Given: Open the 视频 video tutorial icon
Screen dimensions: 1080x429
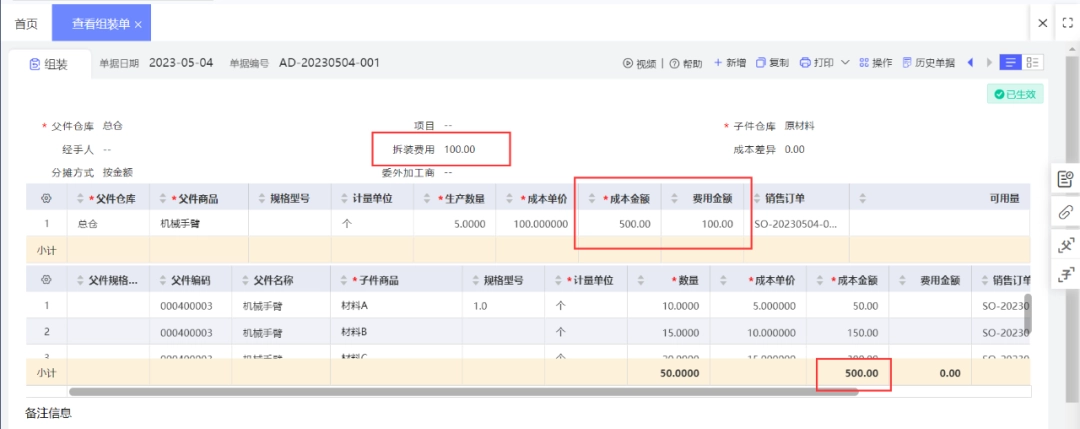Looking at the screenshot, I should tap(627, 63).
